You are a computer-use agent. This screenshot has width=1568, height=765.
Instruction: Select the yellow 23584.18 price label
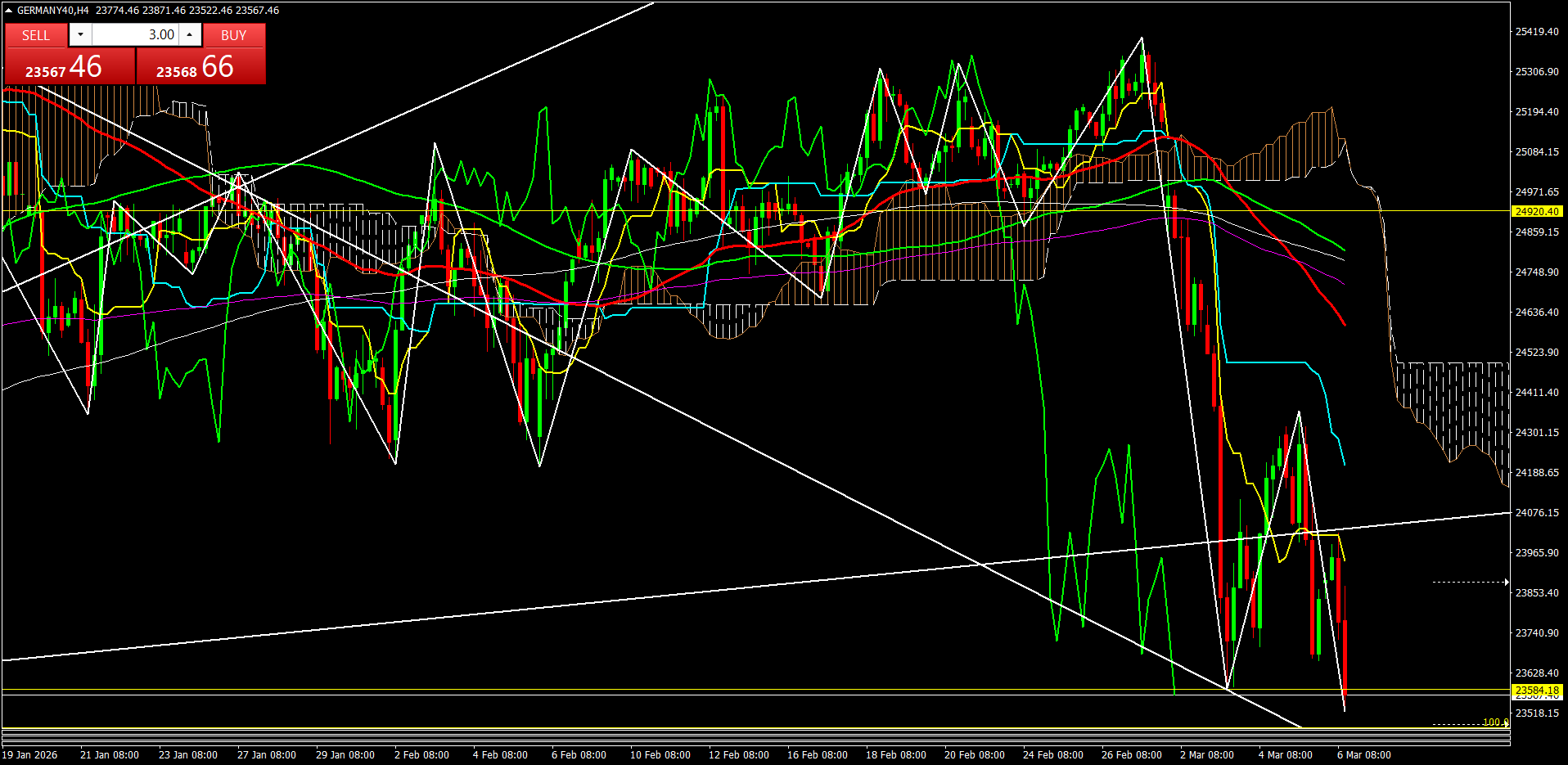pos(1536,691)
